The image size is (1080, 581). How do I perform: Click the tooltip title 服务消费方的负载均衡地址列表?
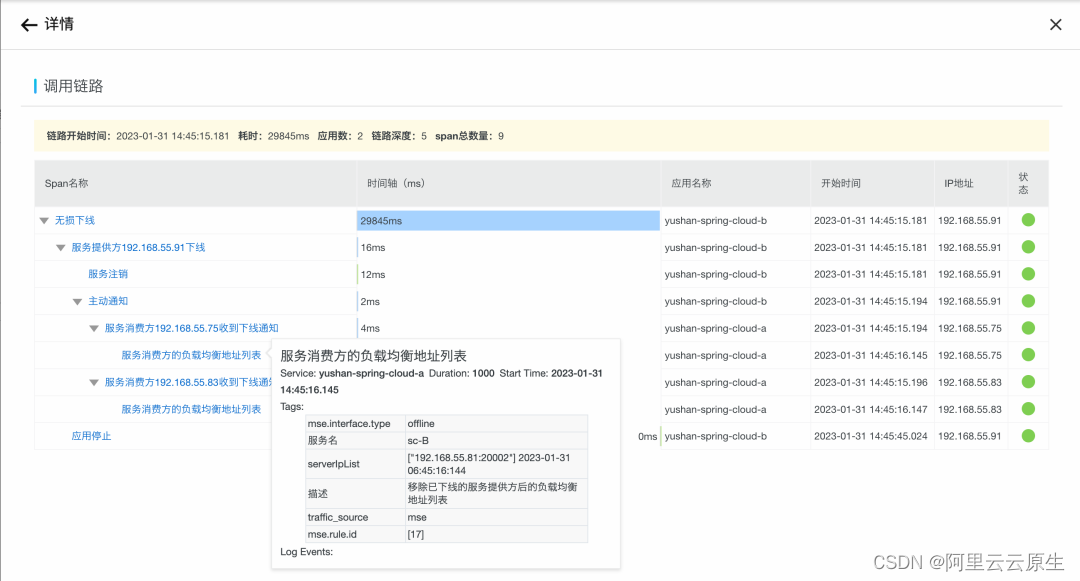click(x=373, y=356)
